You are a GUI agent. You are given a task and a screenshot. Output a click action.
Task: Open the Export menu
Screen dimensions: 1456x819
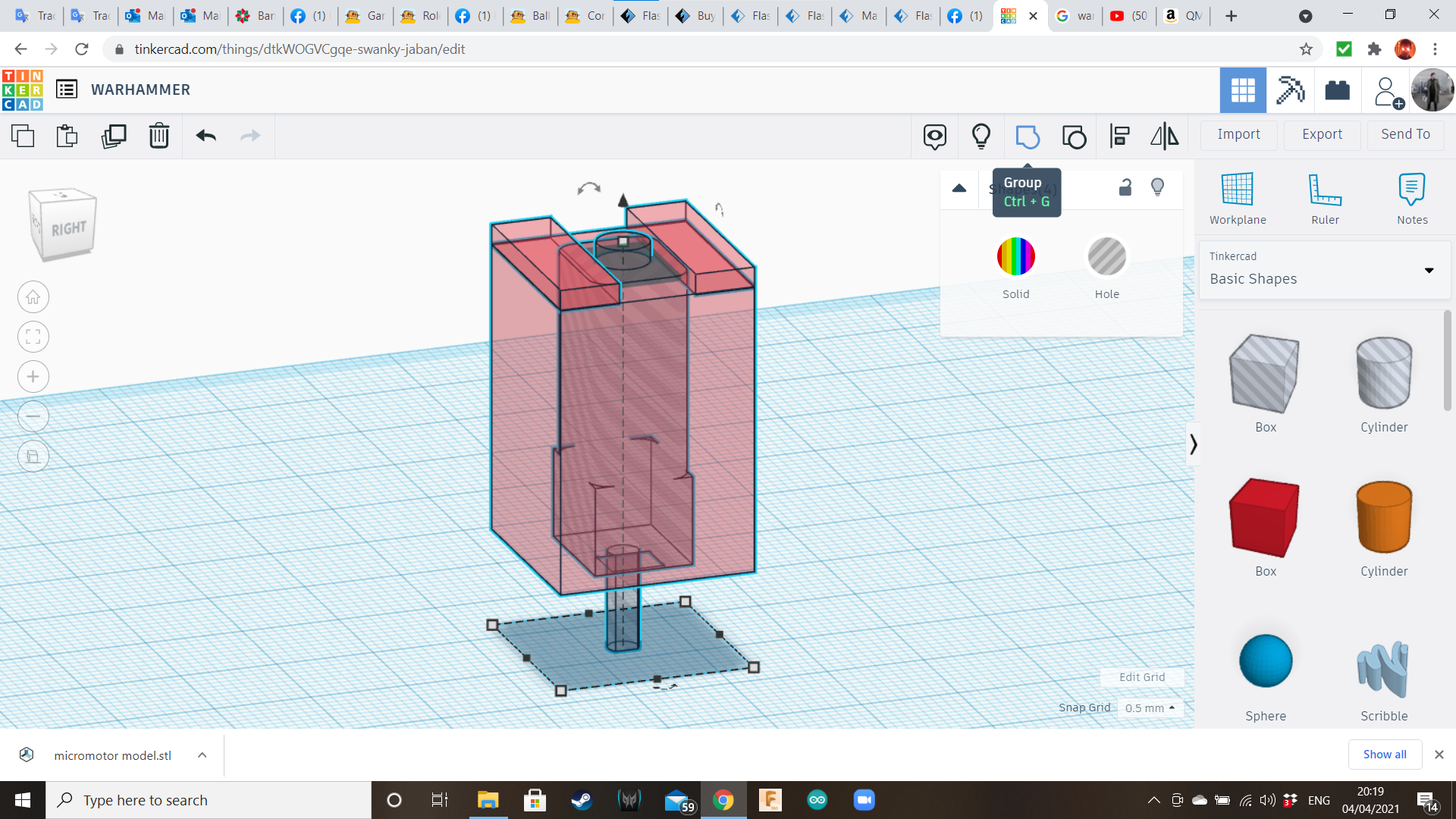click(x=1322, y=134)
